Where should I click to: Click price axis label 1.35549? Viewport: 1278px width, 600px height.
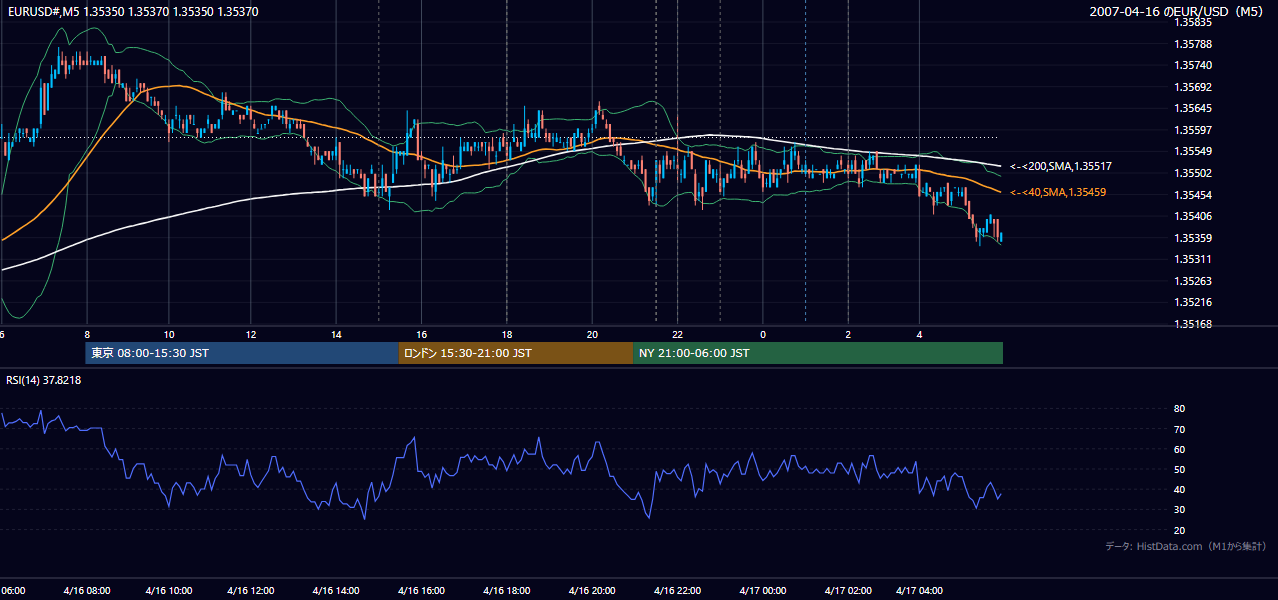[x=1194, y=151]
